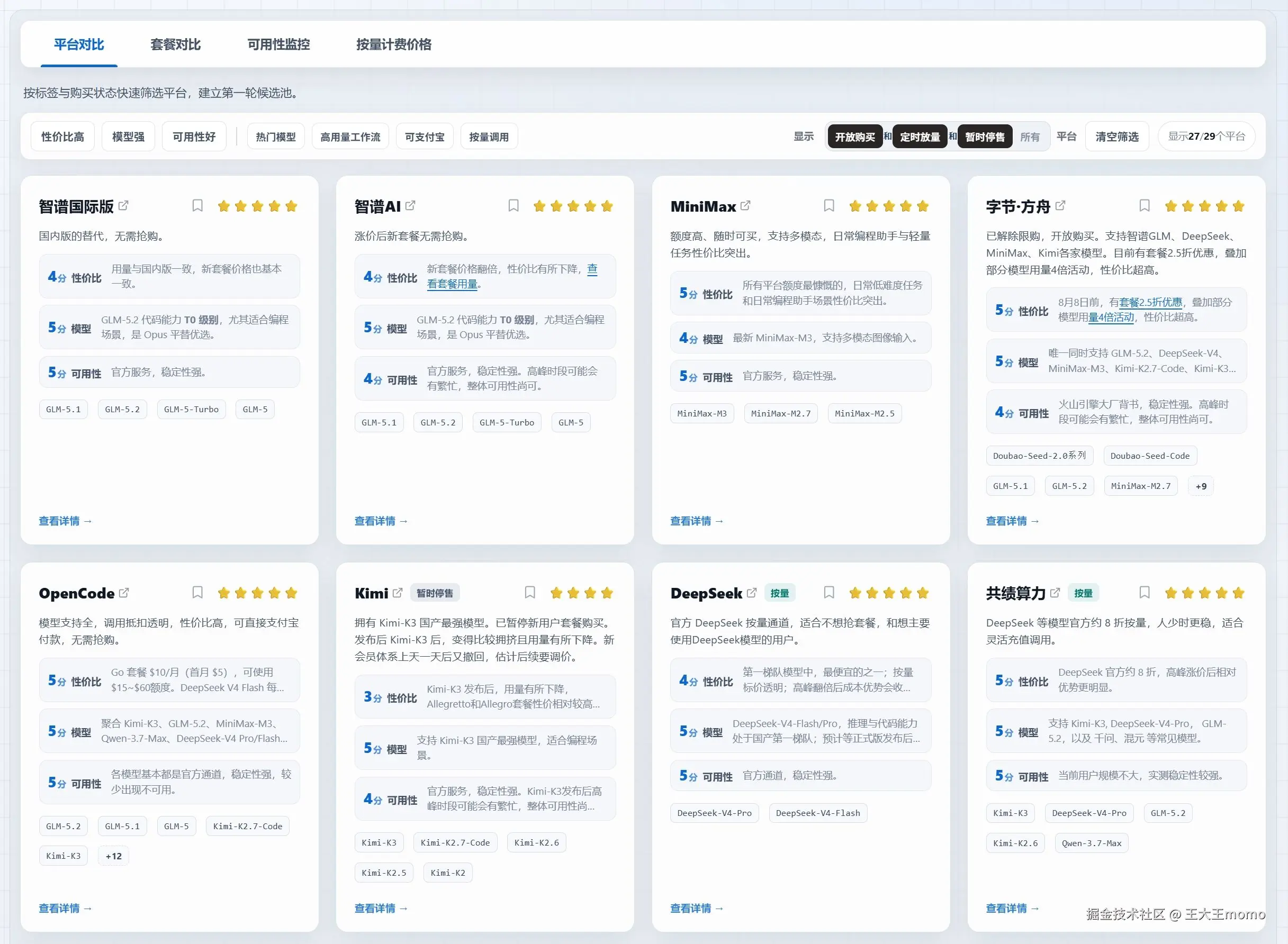Open 查看详情 on the DeepSeek card
Viewport: 1288px width, 944px height.
(x=696, y=908)
